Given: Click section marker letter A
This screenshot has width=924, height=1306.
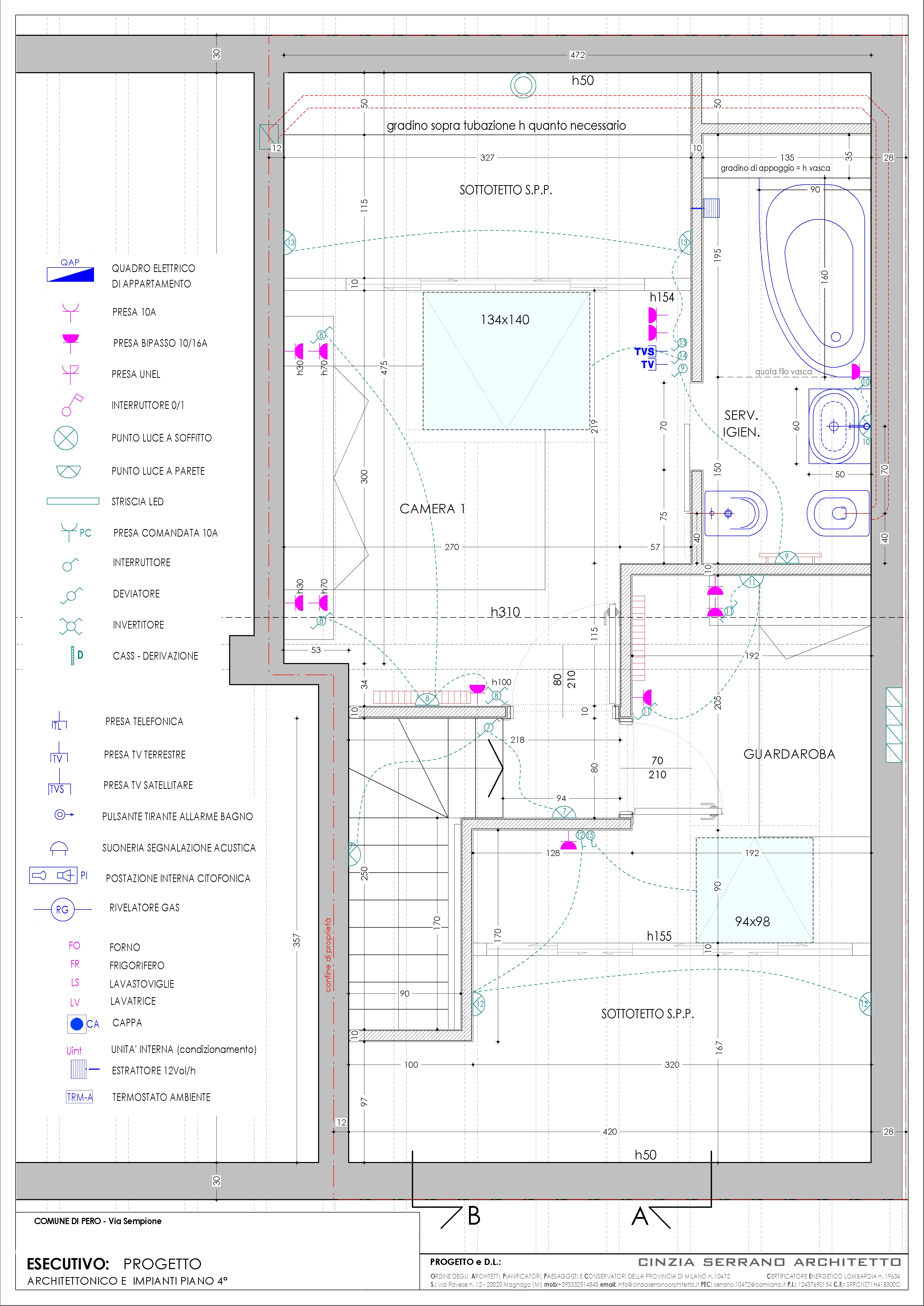Looking at the screenshot, I should [x=640, y=1216].
